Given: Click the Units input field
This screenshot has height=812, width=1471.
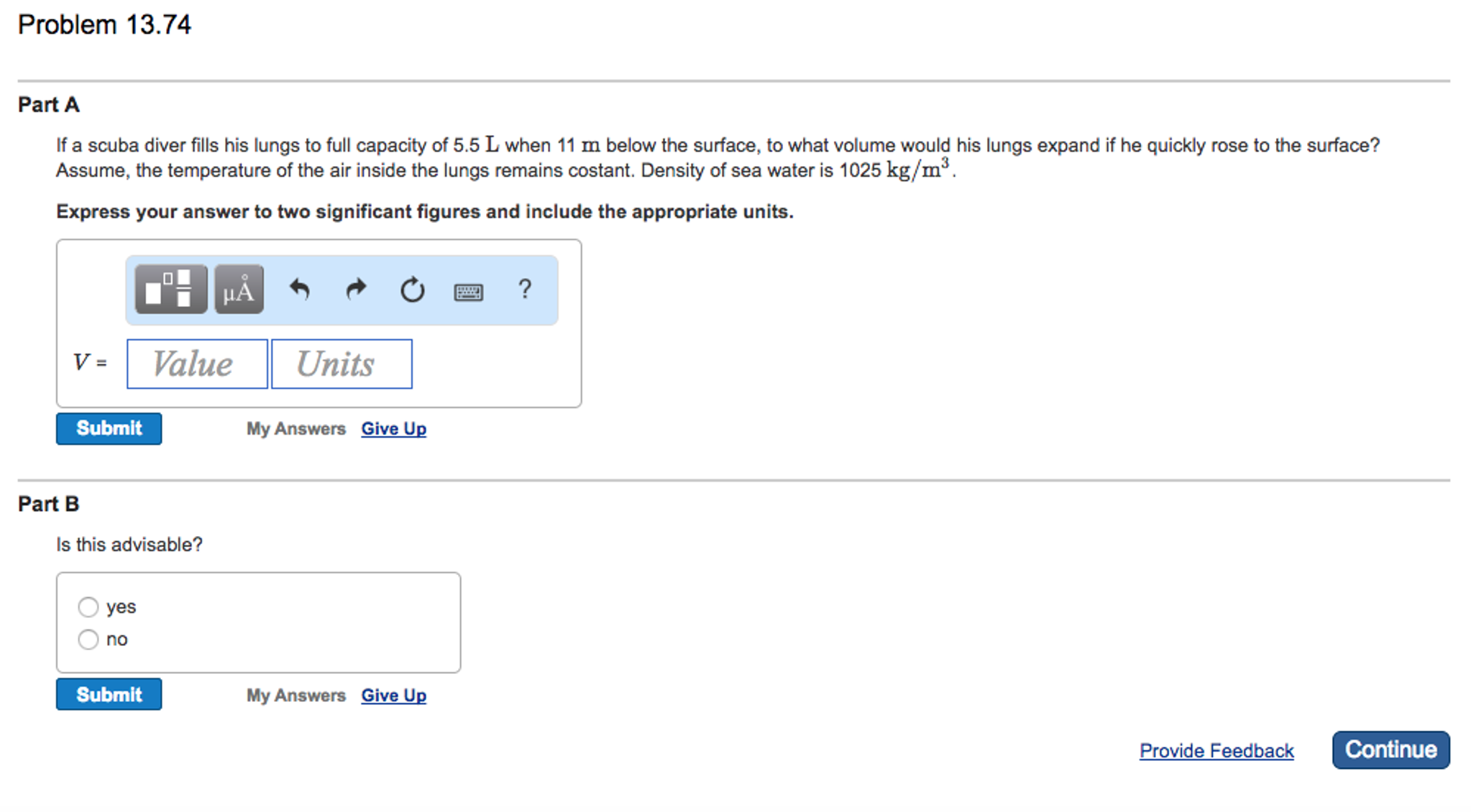Looking at the screenshot, I should click(342, 364).
